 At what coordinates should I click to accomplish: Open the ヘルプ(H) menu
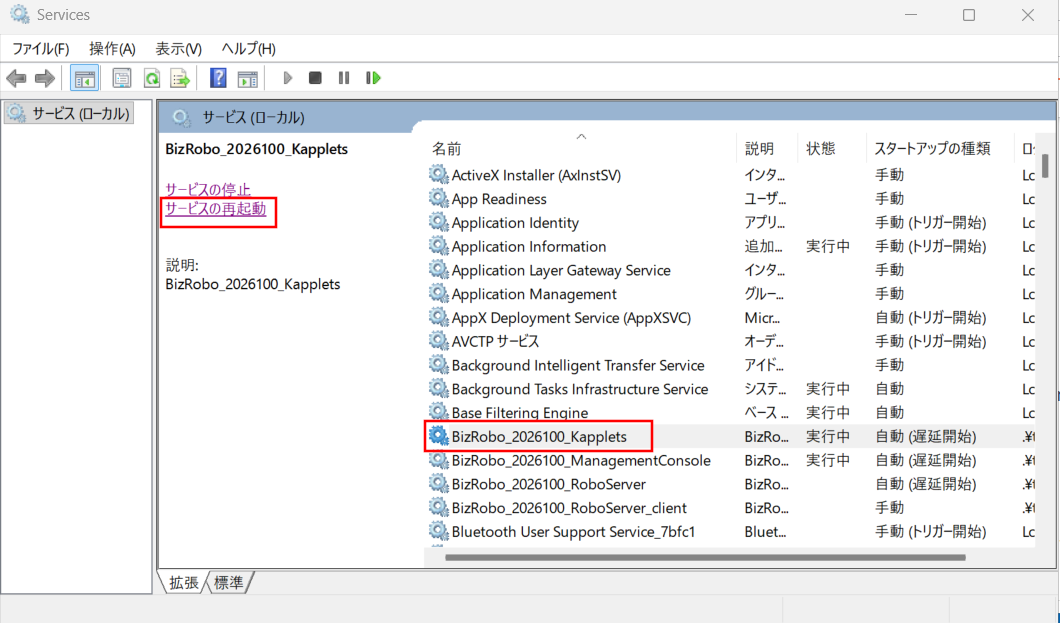tap(249, 49)
